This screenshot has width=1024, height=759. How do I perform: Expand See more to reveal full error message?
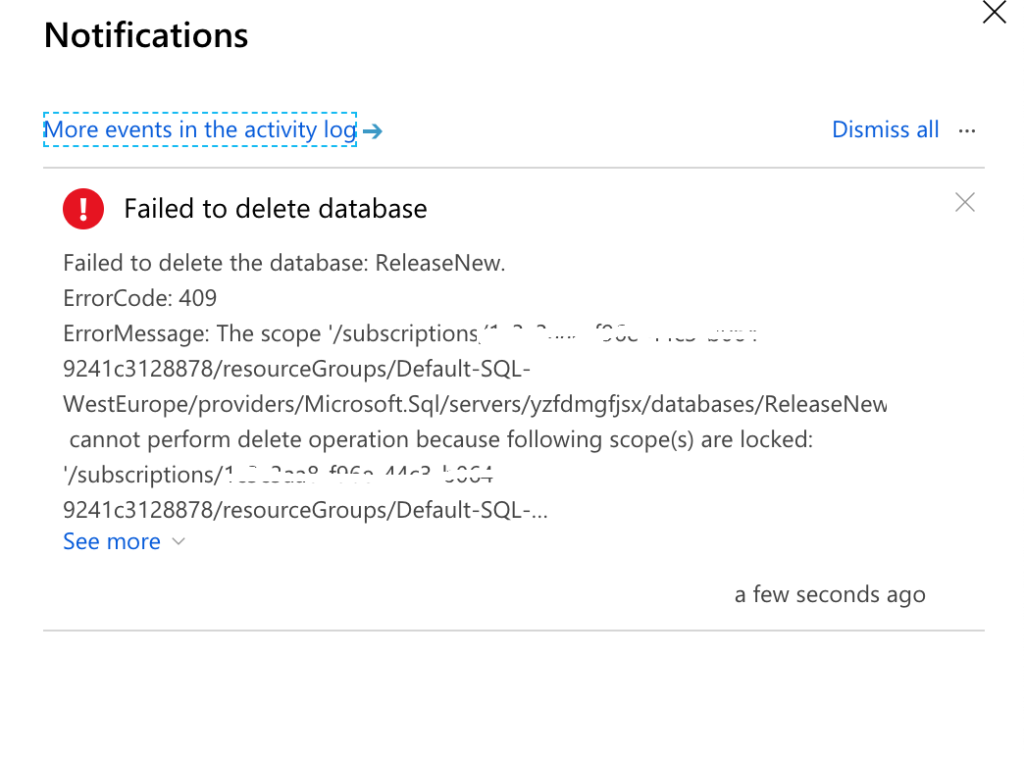point(112,541)
